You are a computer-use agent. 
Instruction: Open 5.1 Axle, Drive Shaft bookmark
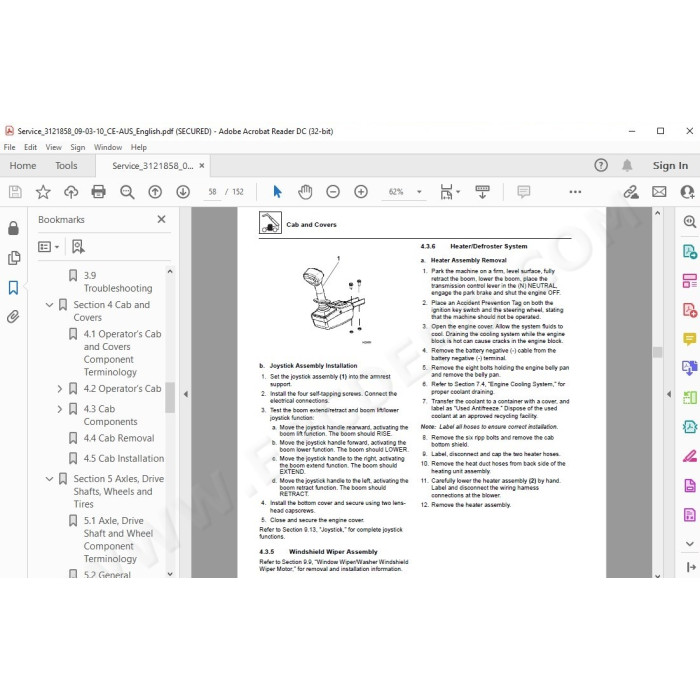point(118,540)
